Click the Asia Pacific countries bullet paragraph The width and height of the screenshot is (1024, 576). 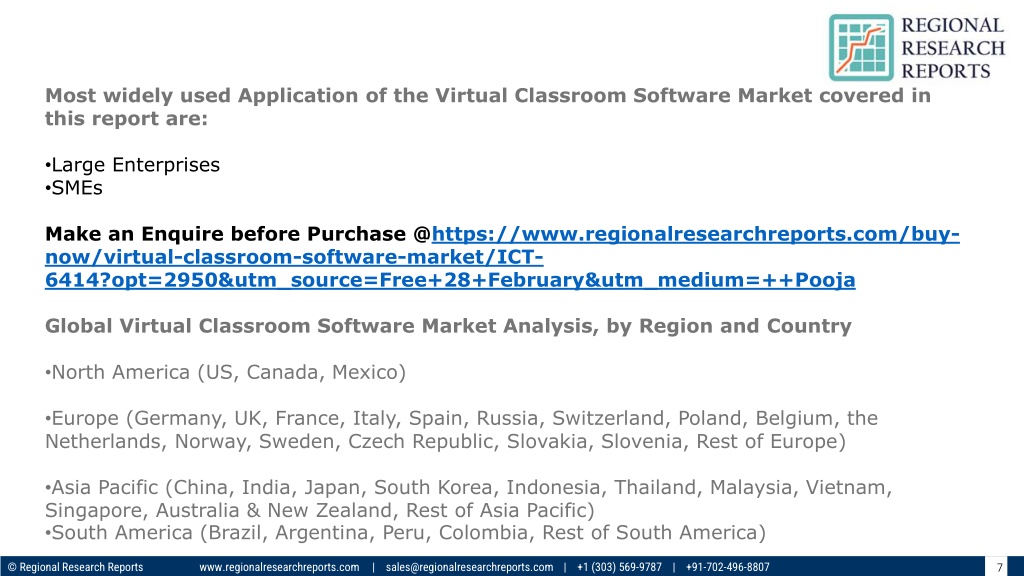[468, 499]
